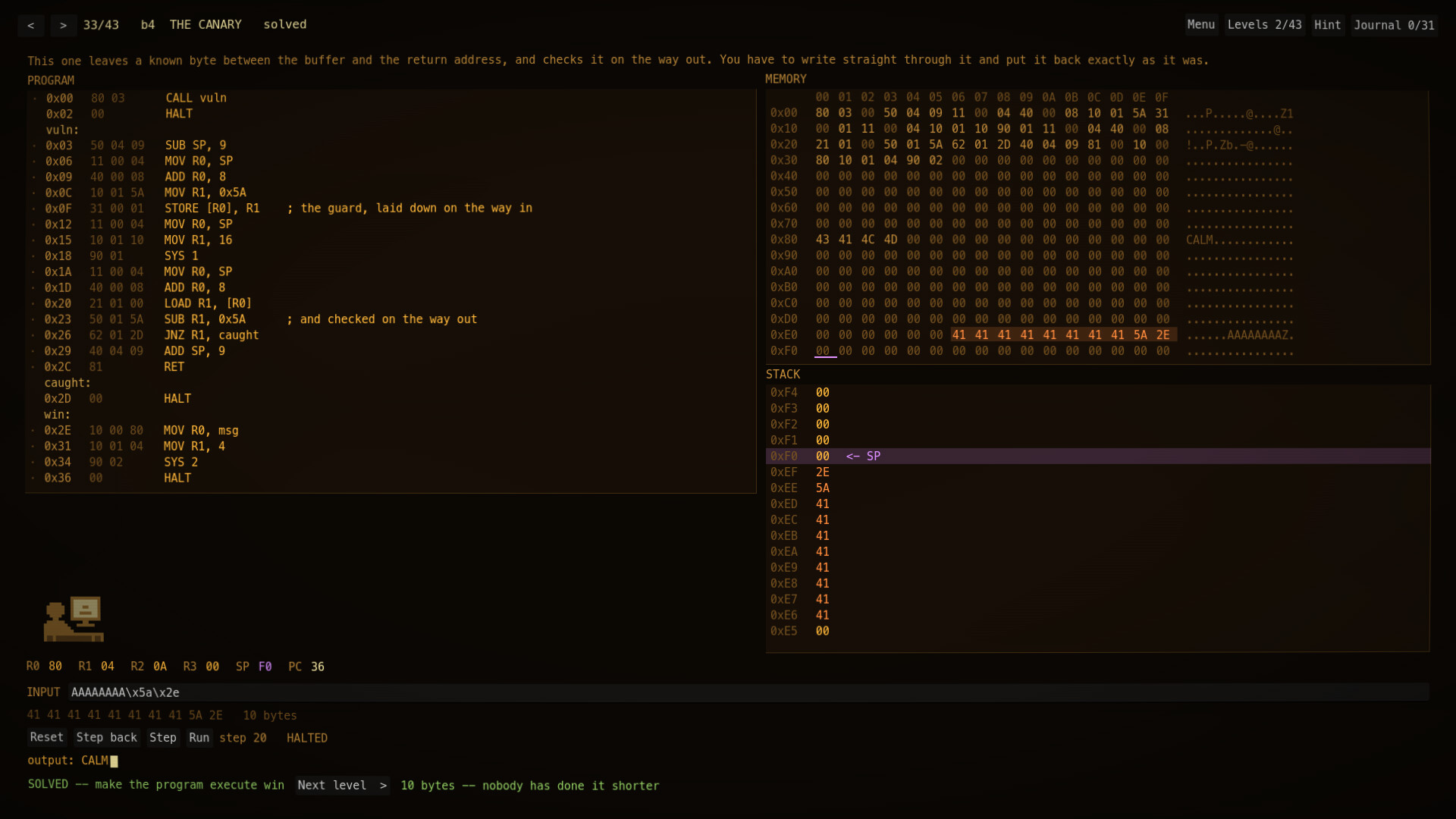Click the R2 register value 0A
Screen dimensions: 1456x819
pyautogui.click(x=160, y=667)
